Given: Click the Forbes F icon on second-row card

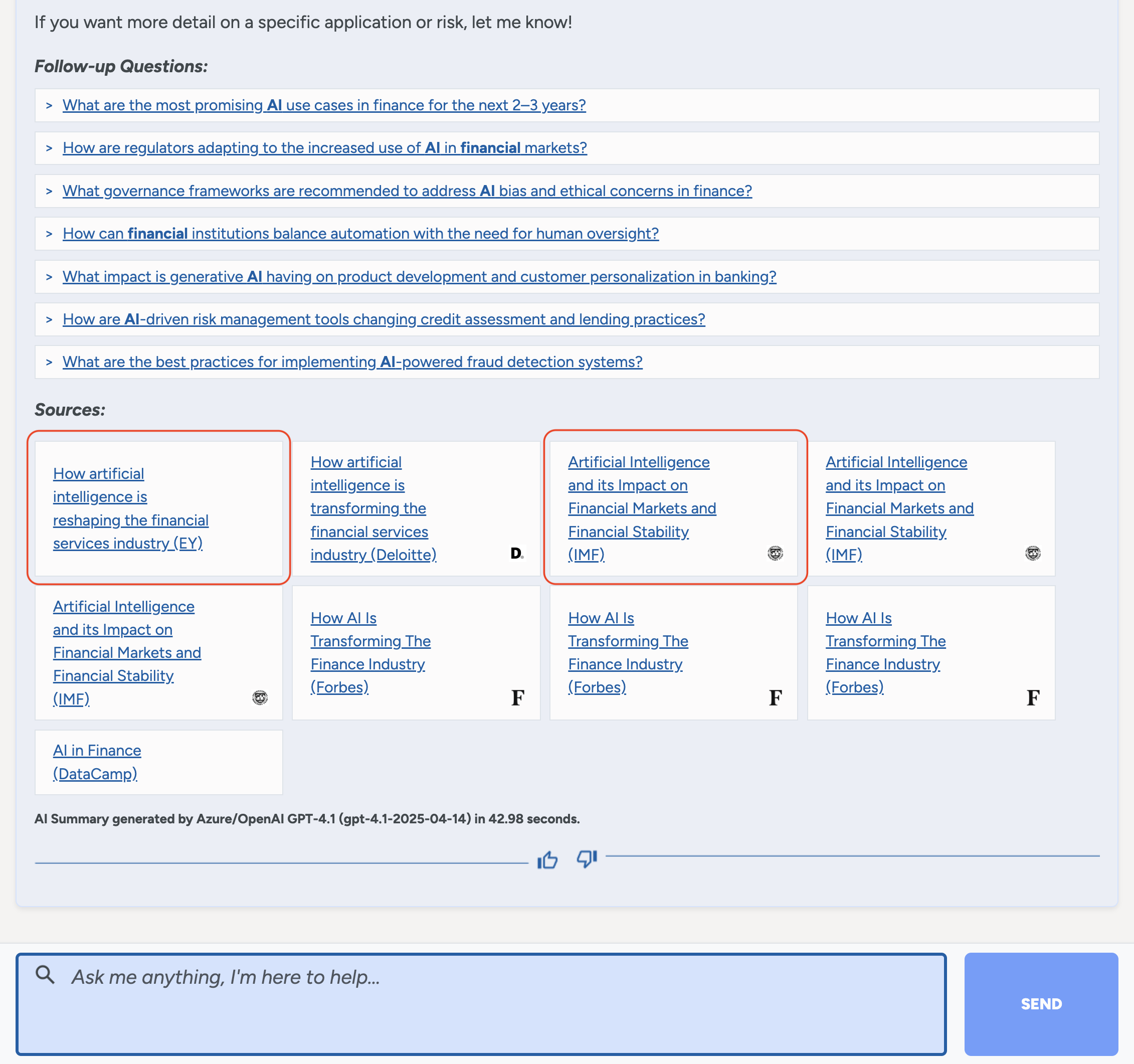Looking at the screenshot, I should (x=517, y=697).
